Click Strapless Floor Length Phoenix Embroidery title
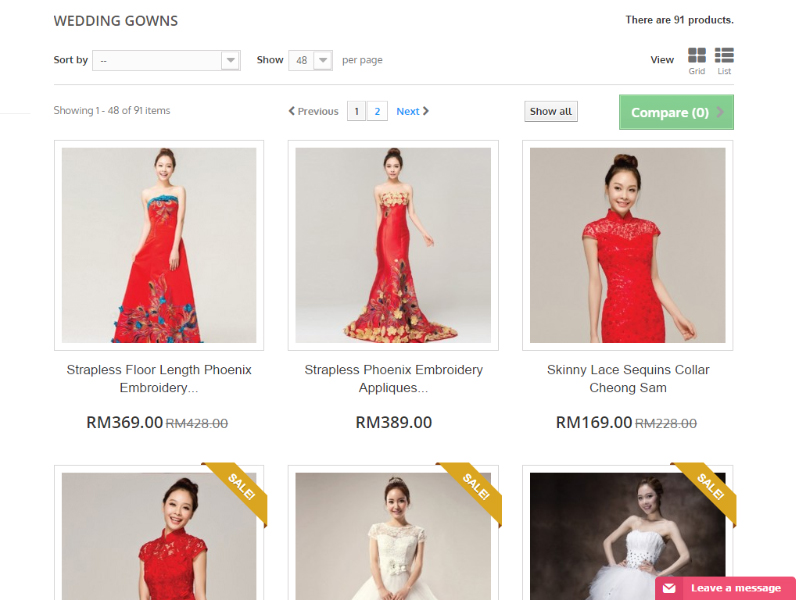This screenshot has height=600, width=800. tap(159, 379)
